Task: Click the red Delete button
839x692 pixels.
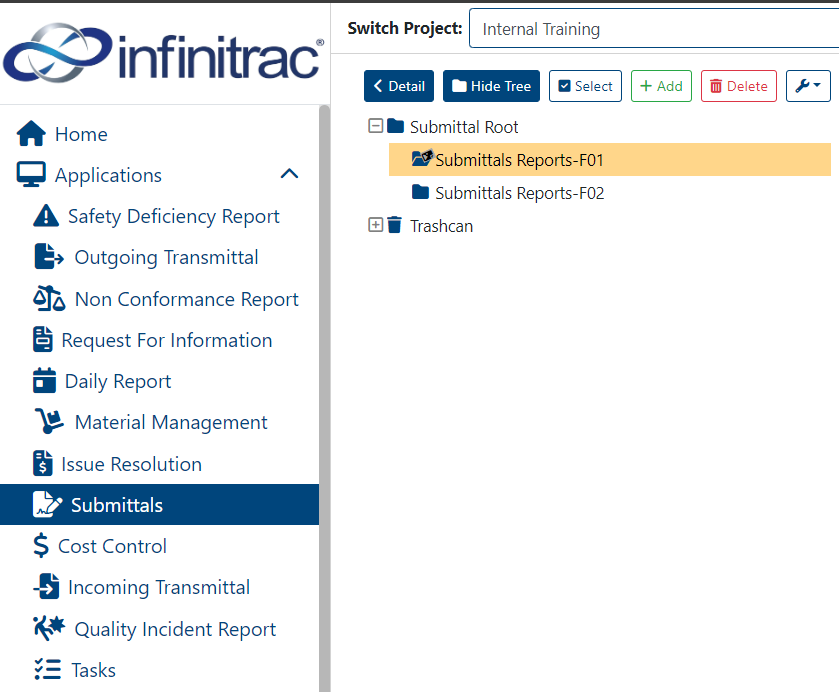Action: (738, 86)
